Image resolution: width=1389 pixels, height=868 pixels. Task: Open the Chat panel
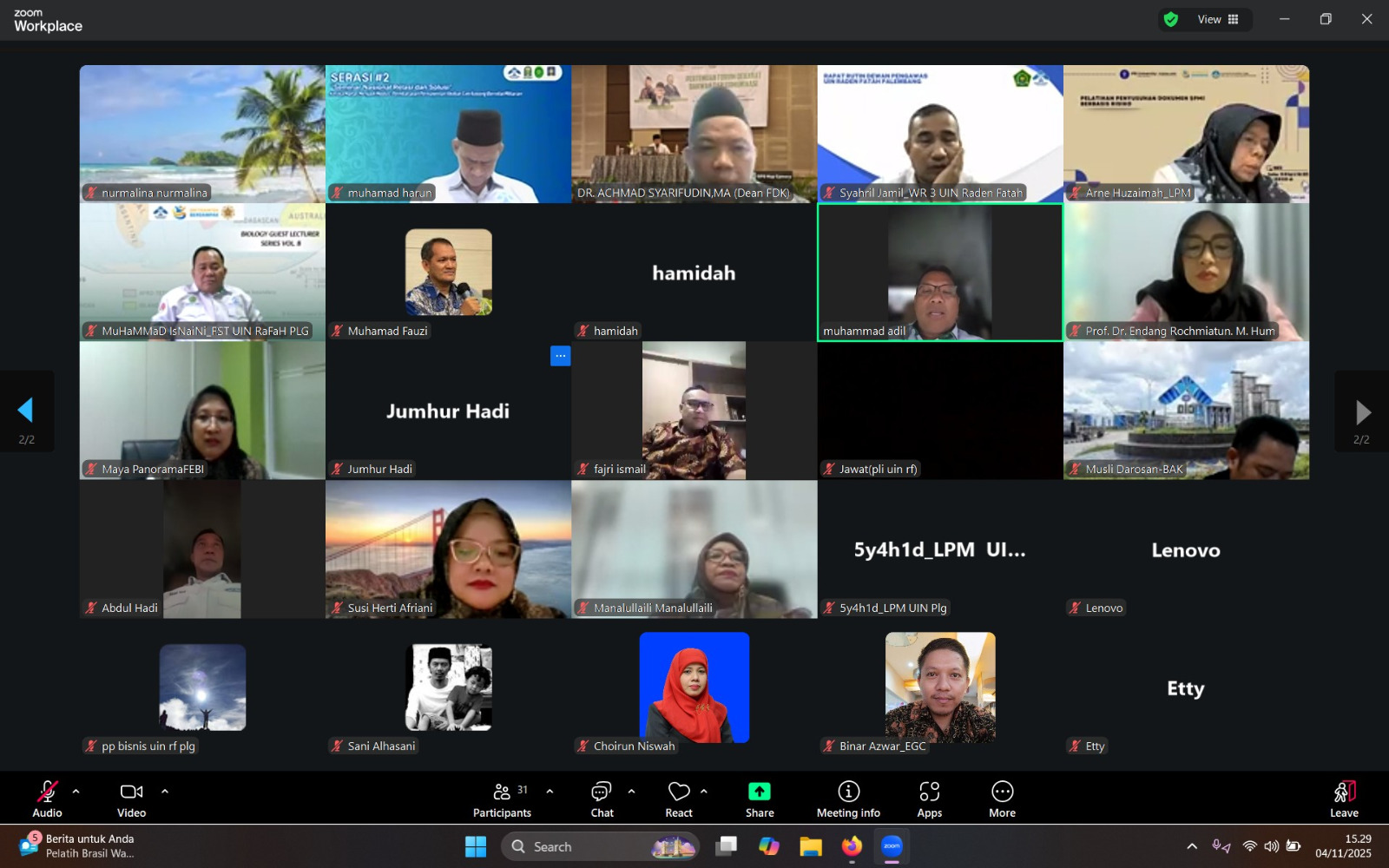pyautogui.click(x=602, y=798)
